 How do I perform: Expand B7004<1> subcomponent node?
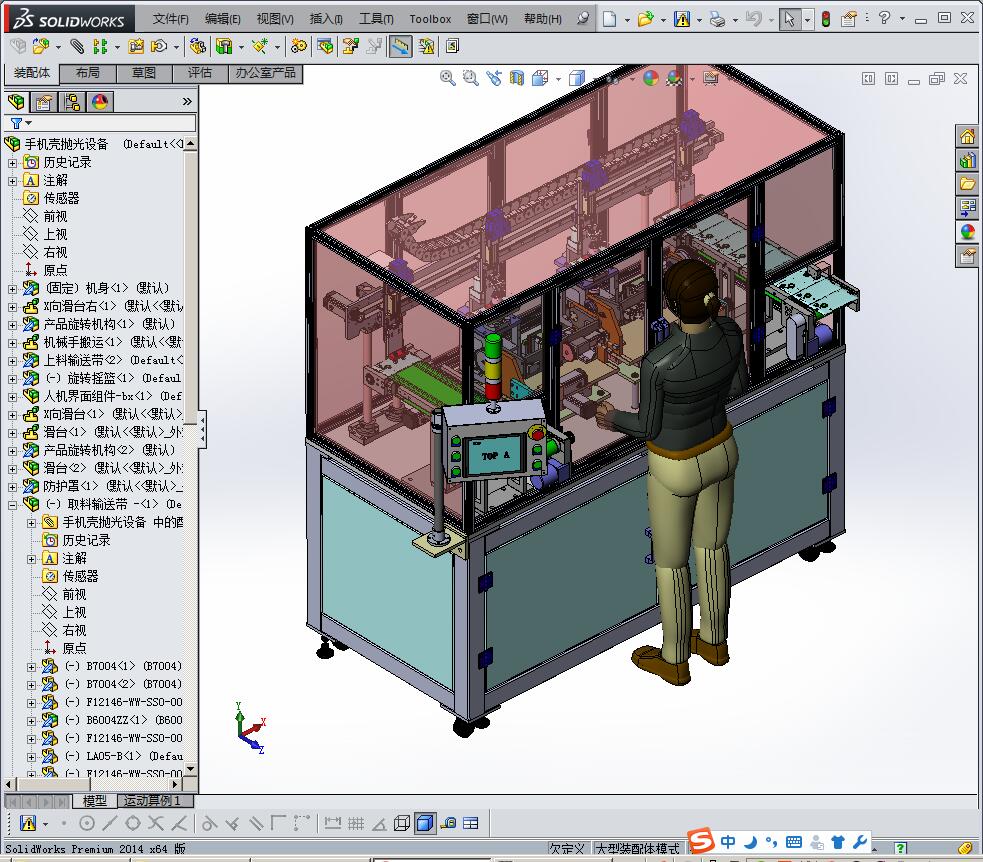click(x=31, y=667)
